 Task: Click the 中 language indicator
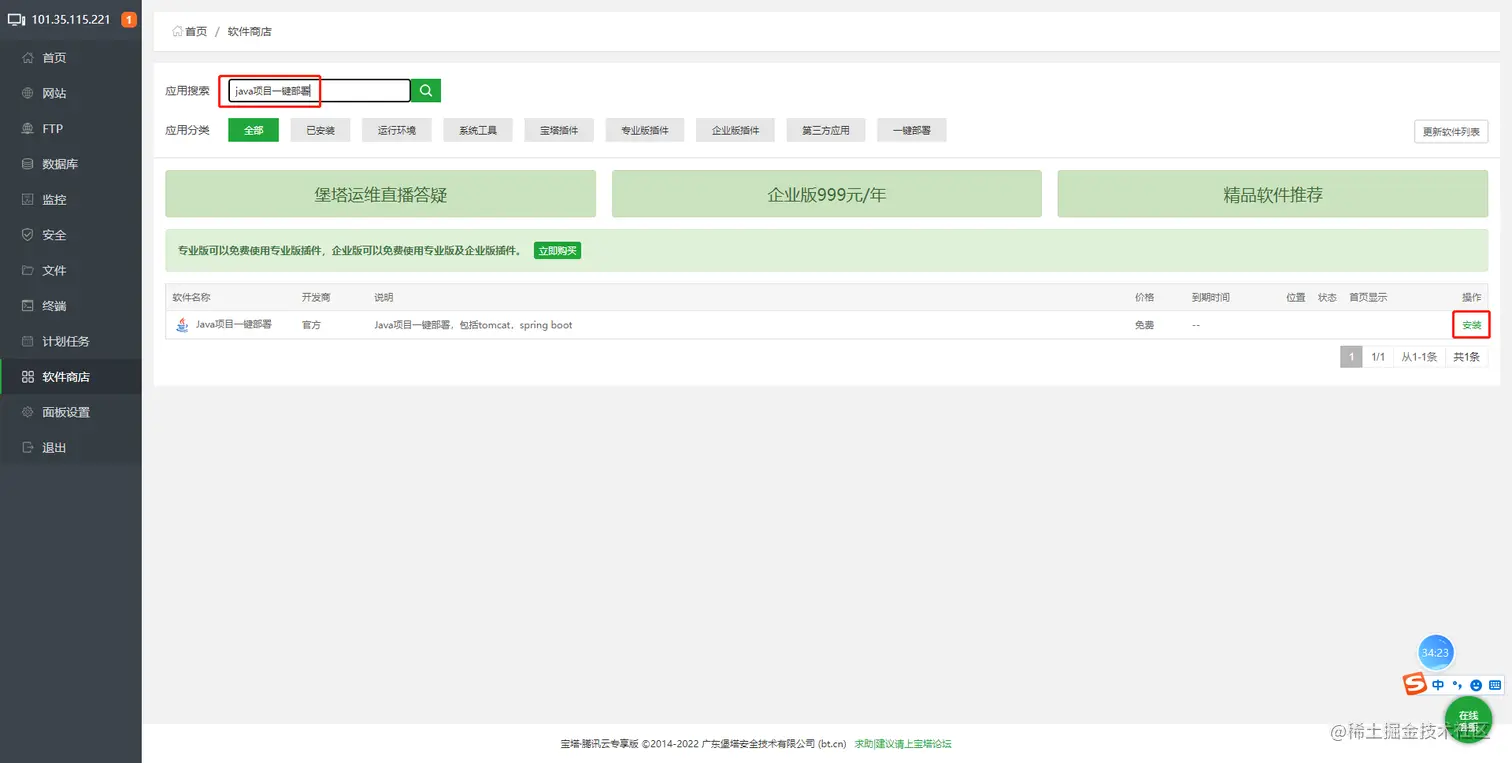[1438, 685]
